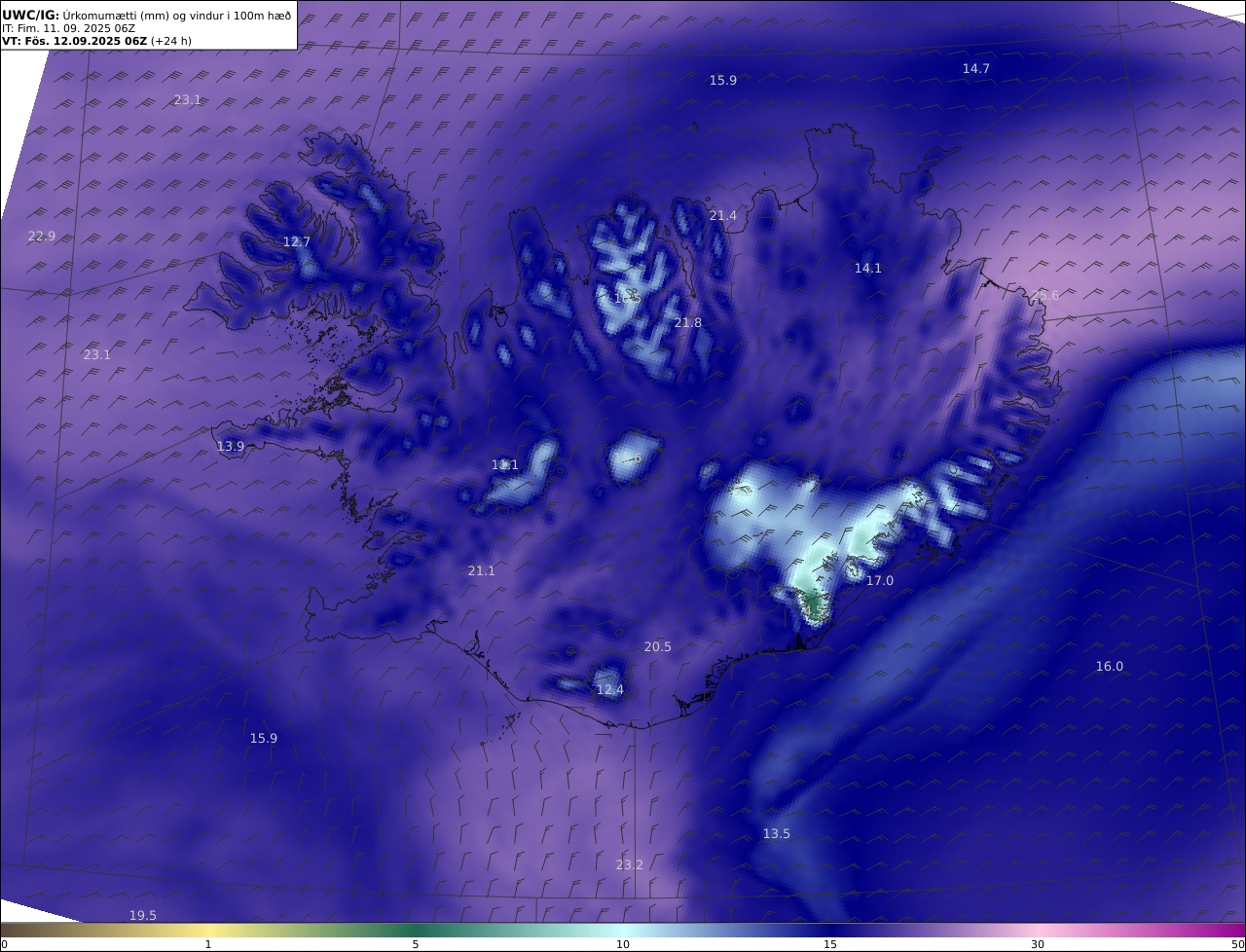Click the 15 tick label on the color scale

point(830,945)
